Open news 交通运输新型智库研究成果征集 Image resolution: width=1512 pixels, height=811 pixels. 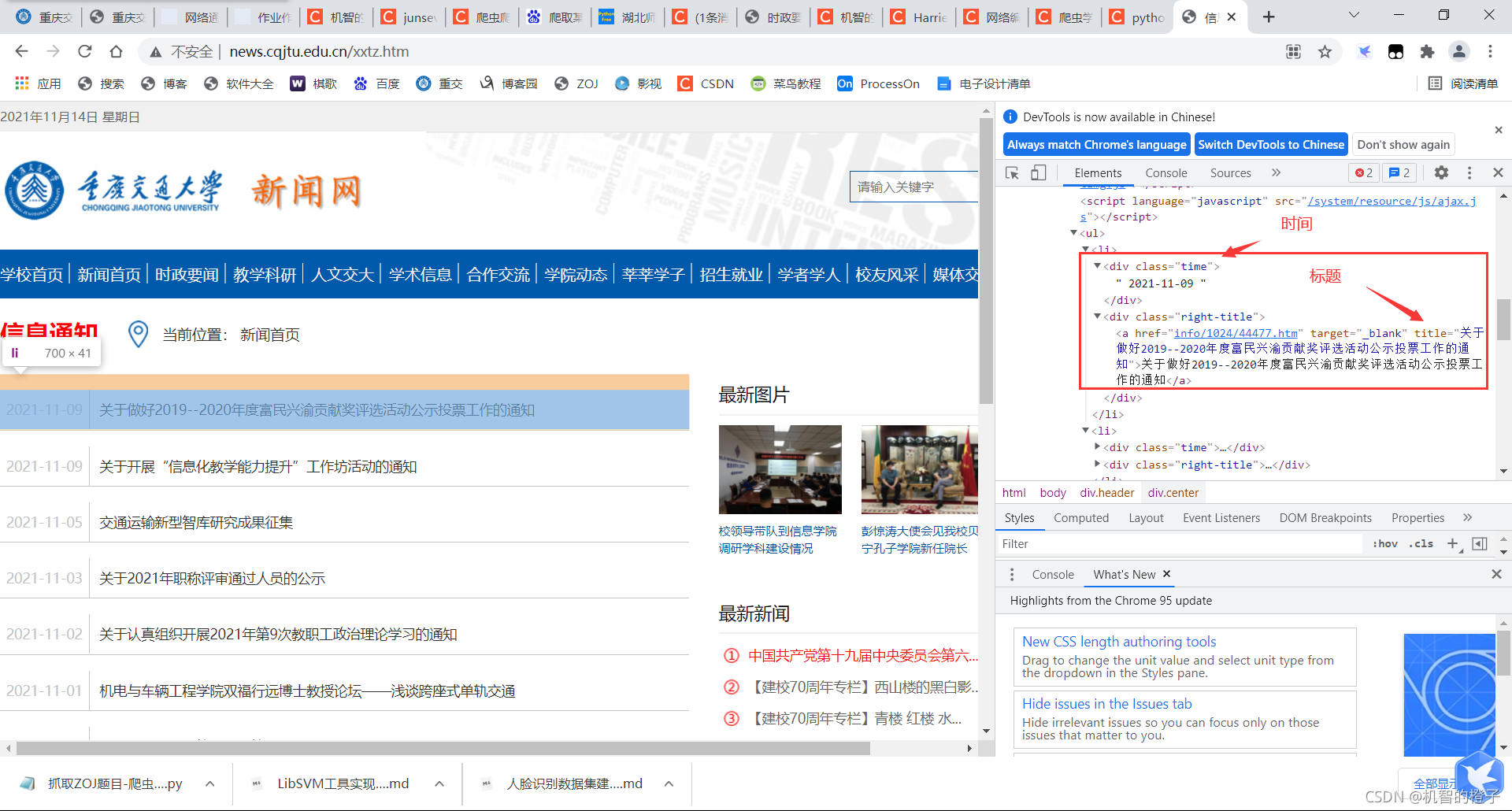click(196, 522)
